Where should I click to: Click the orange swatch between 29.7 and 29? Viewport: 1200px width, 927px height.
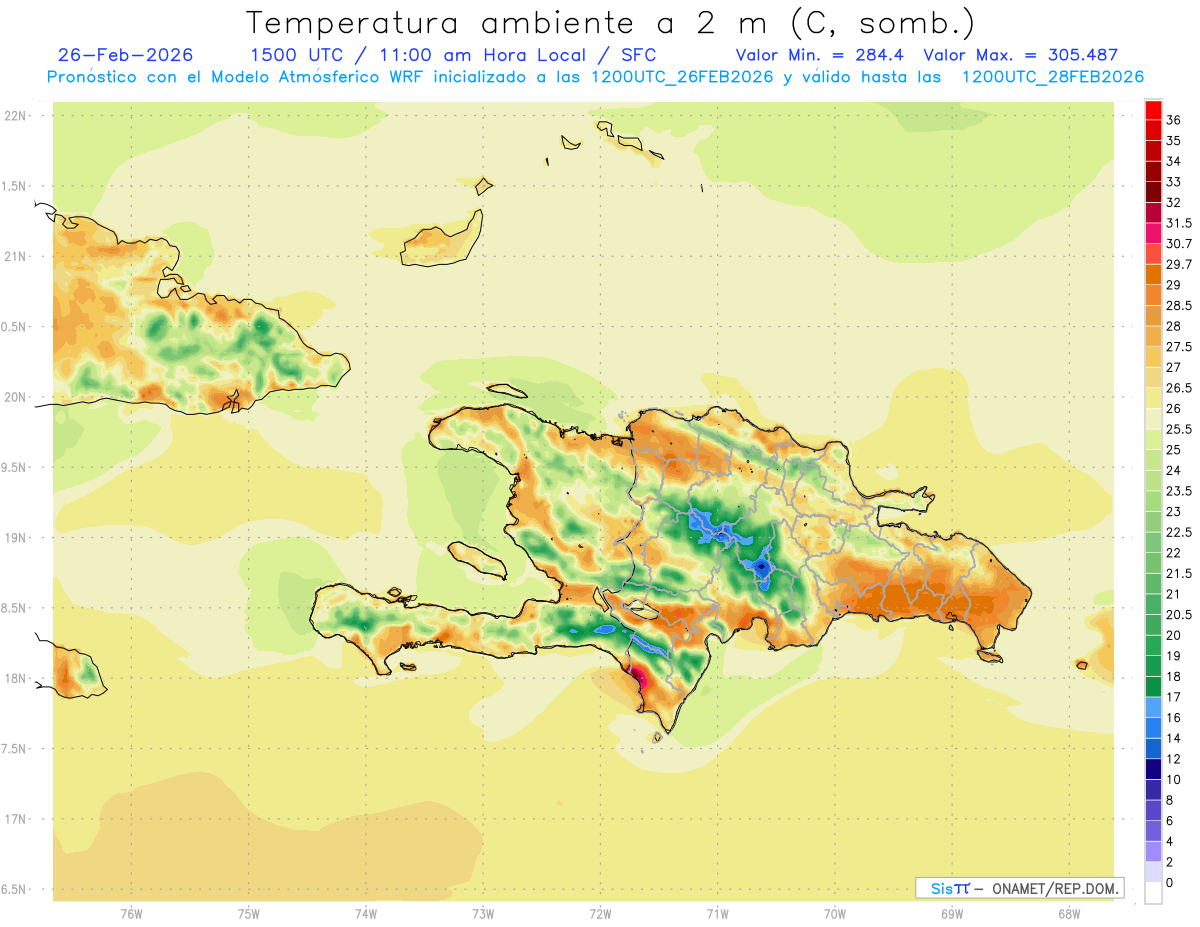[x=1153, y=274]
